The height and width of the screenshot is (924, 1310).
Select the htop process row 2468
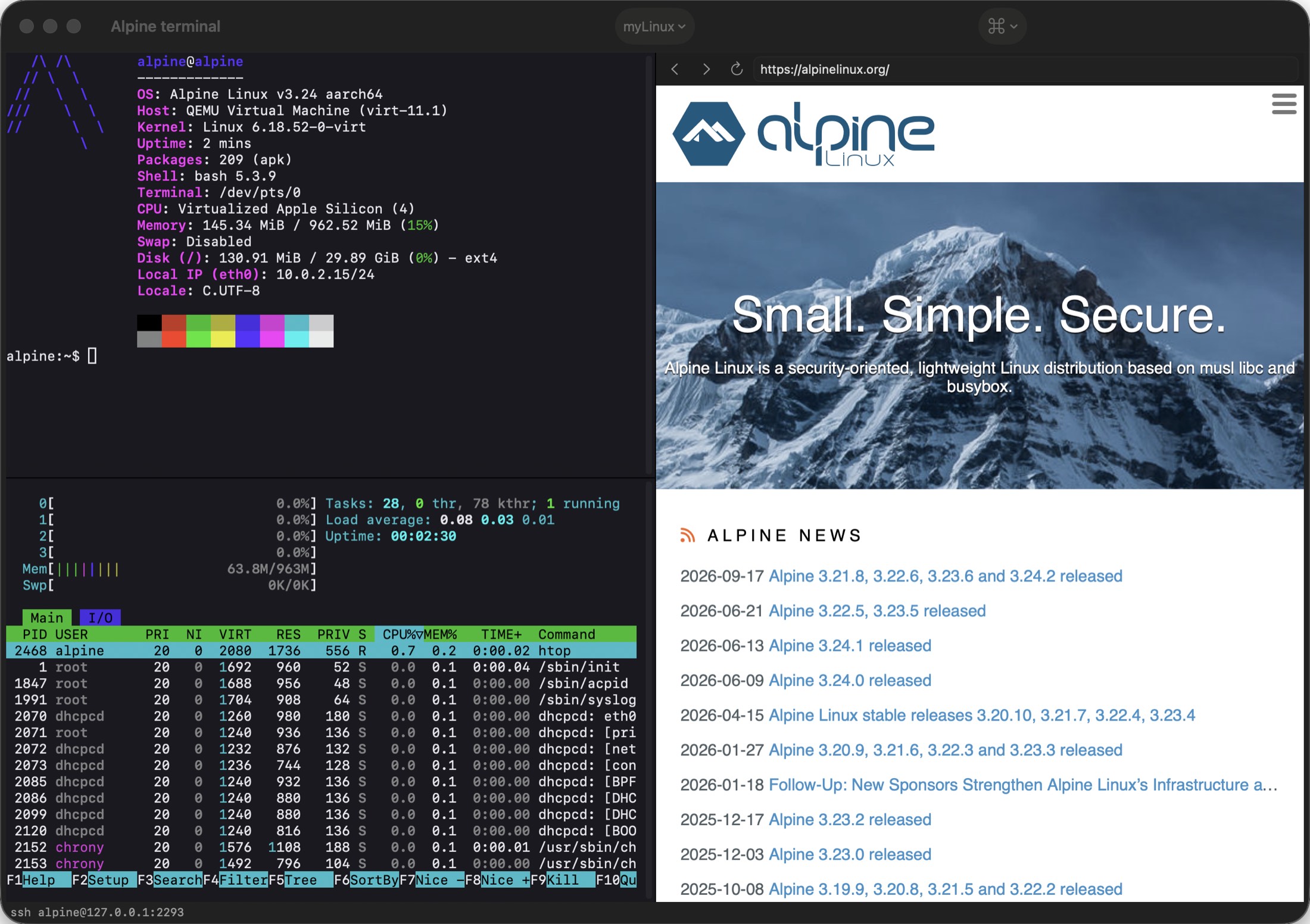coord(322,651)
